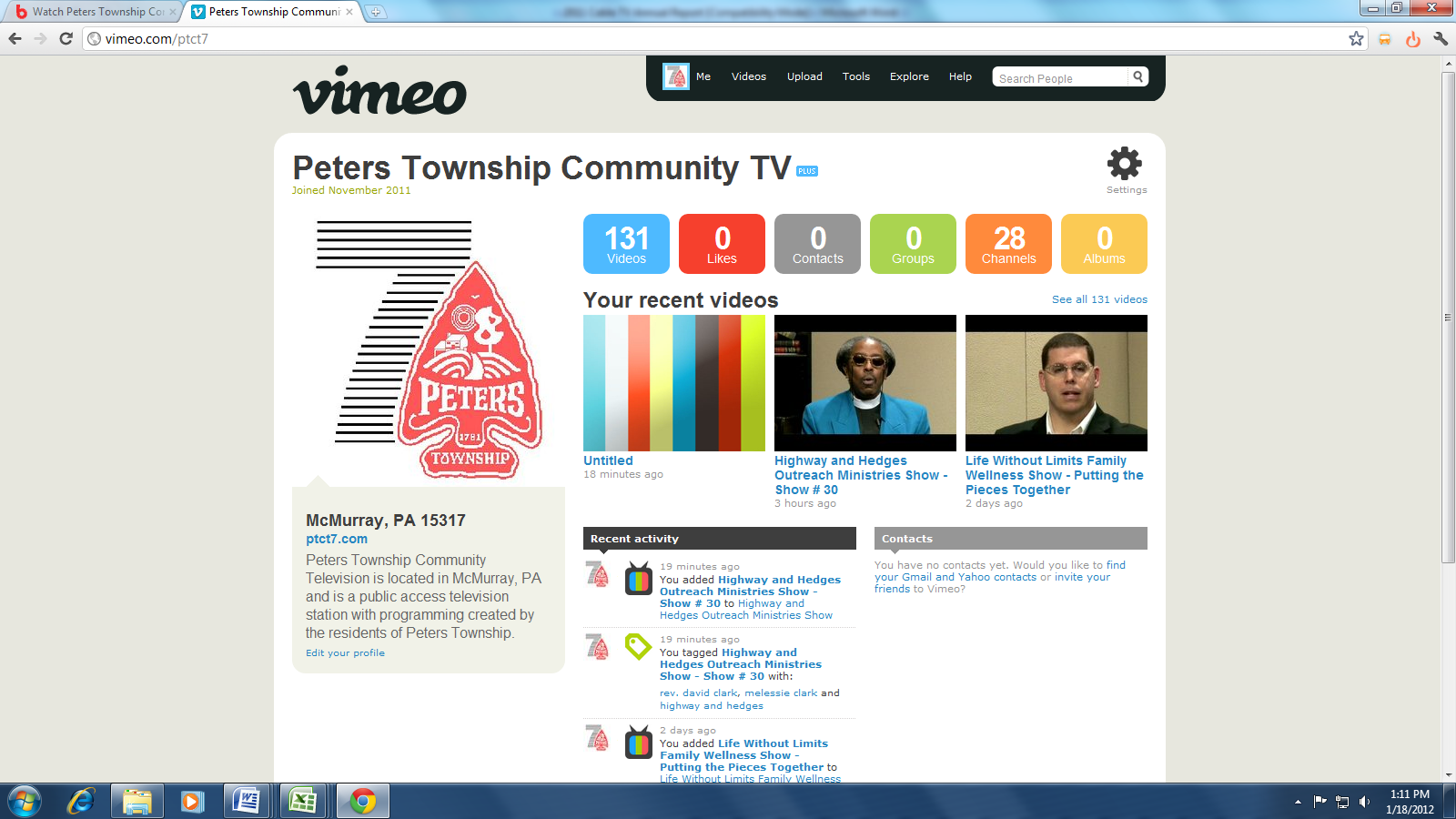Viewport: 1456px width, 819px height.
Task: Click the browser forward arrow
Action: pos(40,38)
